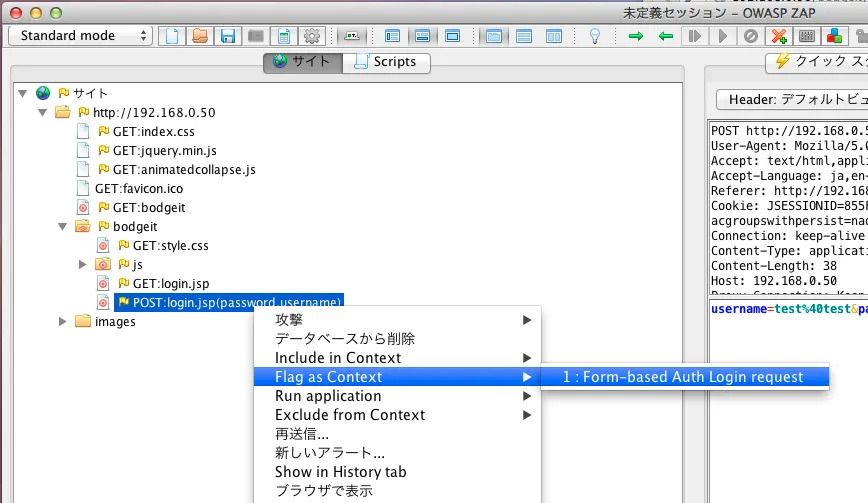
Task: Click the Host: 192.168.0.50 header line
Action: (774, 281)
